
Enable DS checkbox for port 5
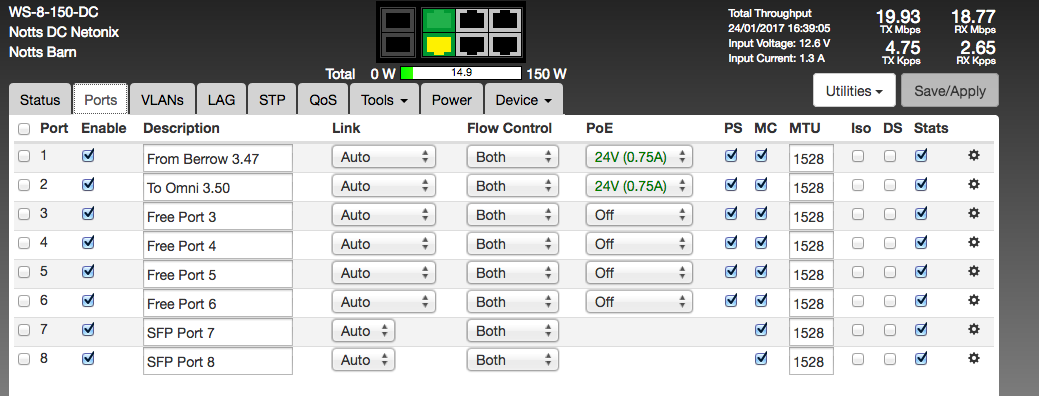pos(889,272)
